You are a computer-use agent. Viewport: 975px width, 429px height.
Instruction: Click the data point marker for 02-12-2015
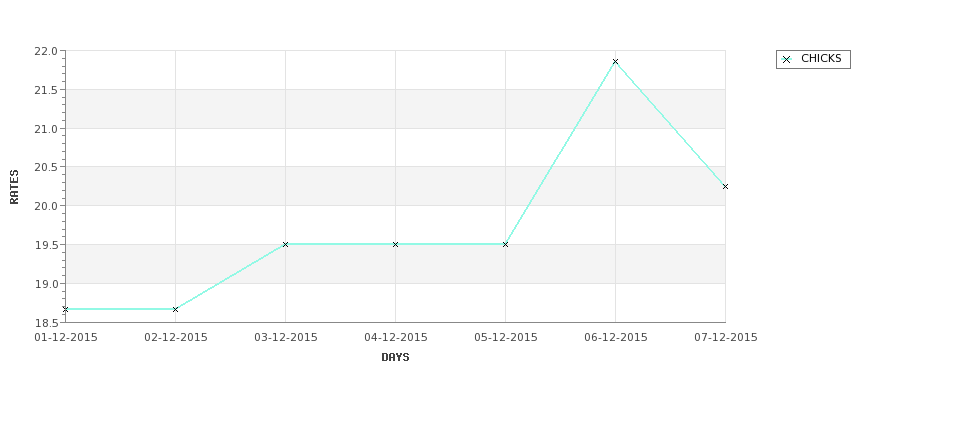175,309
